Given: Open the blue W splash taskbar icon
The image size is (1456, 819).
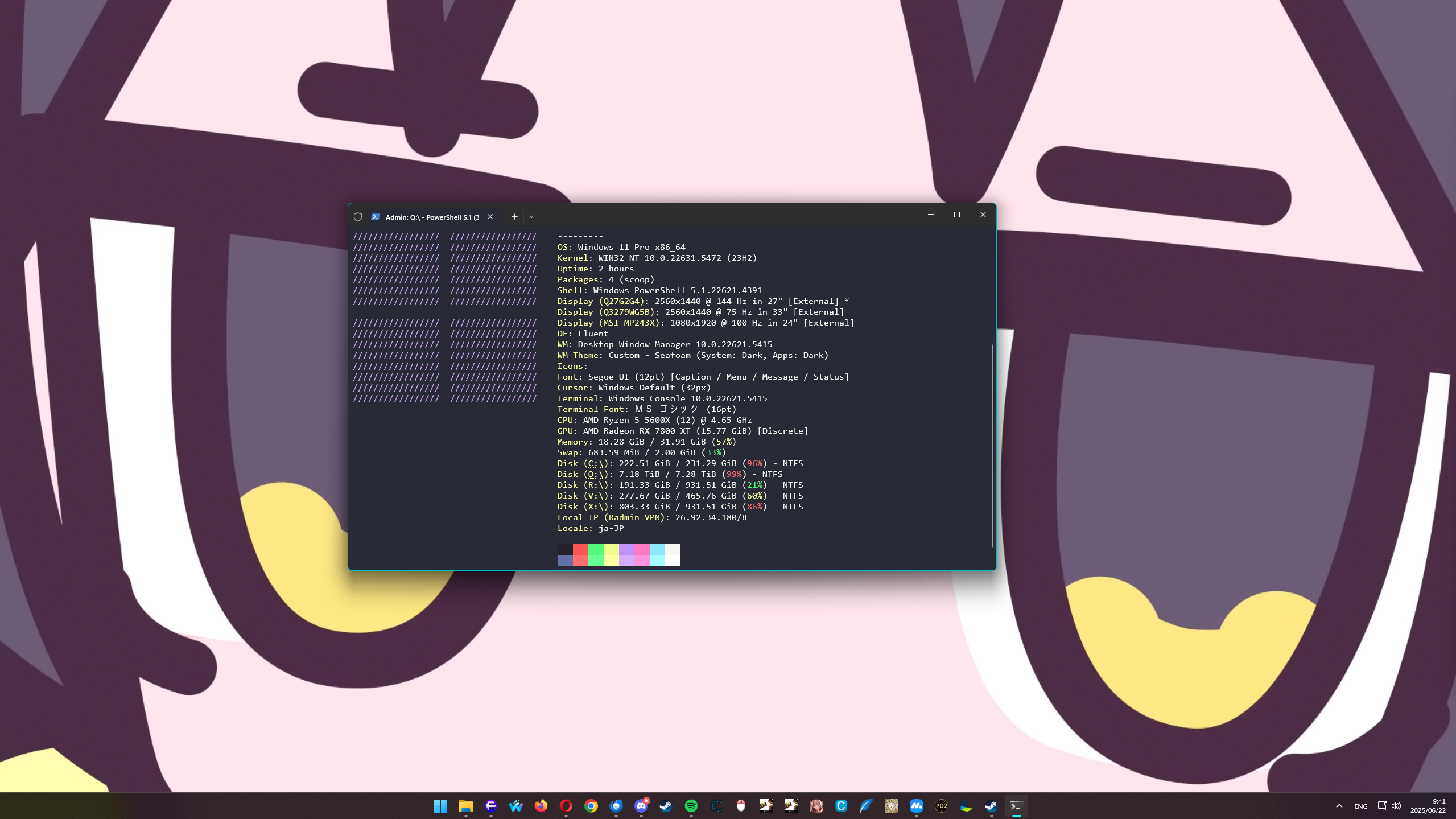Looking at the screenshot, I should click(x=515, y=806).
